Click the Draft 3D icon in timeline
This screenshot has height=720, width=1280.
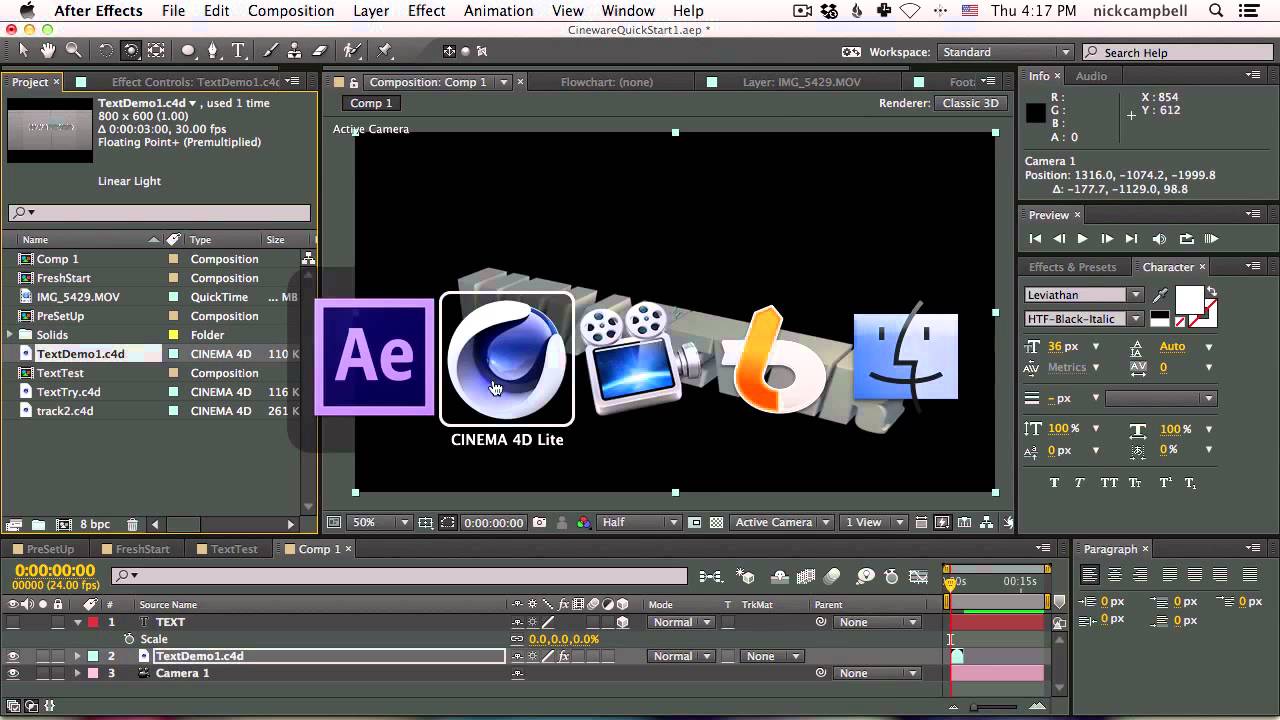coord(745,576)
